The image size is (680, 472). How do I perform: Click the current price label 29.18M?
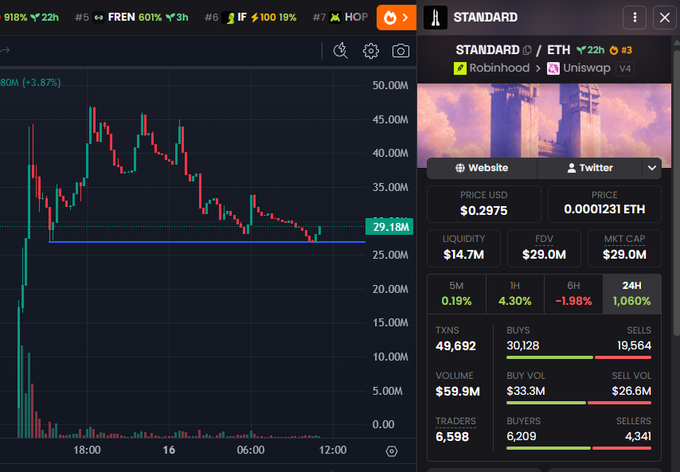coord(389,227)
